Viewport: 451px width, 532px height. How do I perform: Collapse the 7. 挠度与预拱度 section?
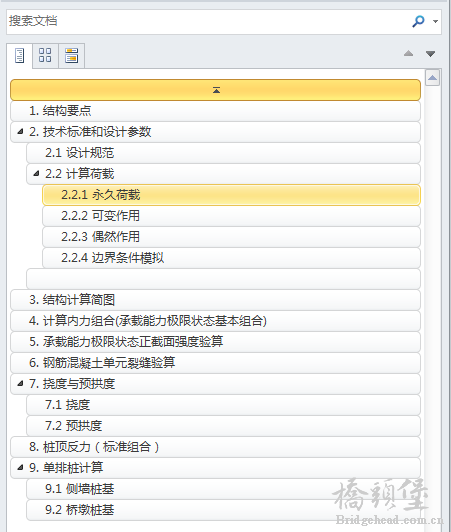[20, 384]
